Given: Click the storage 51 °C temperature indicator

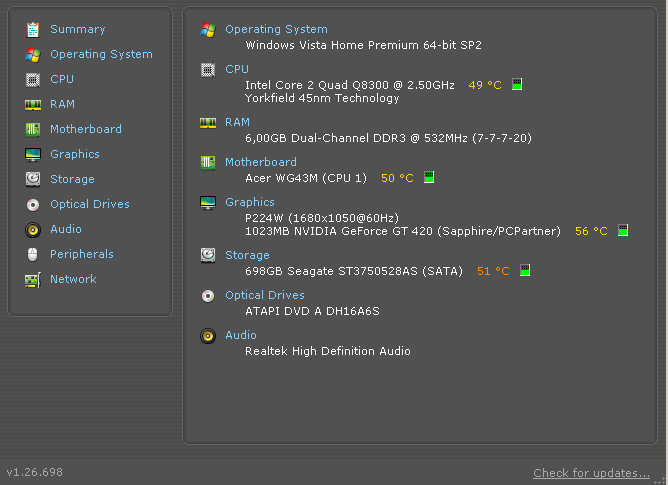Looking at the screenshot, I should (524, 271).
